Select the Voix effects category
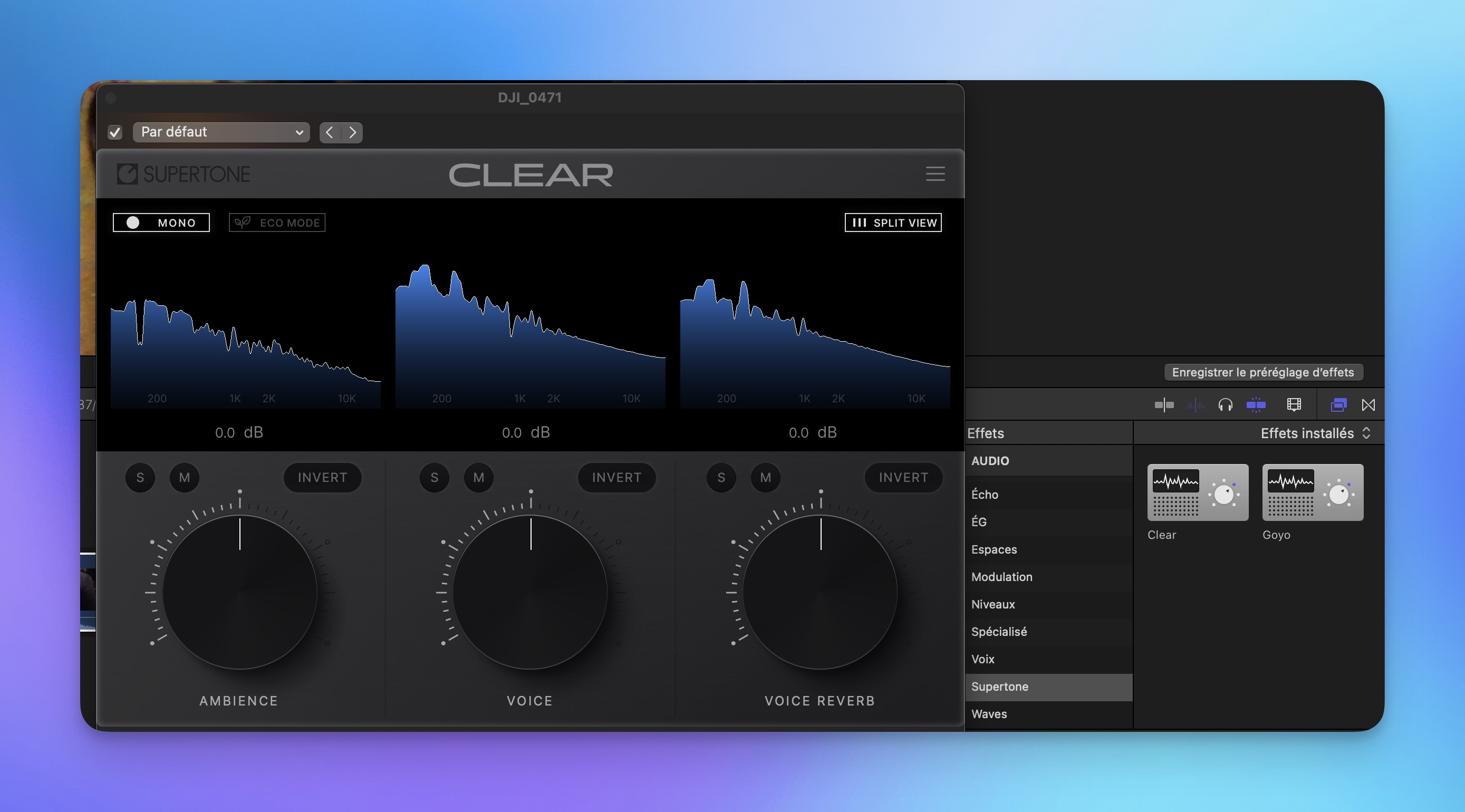This screenshot has height=812, width=1465. coord(1049,659)
